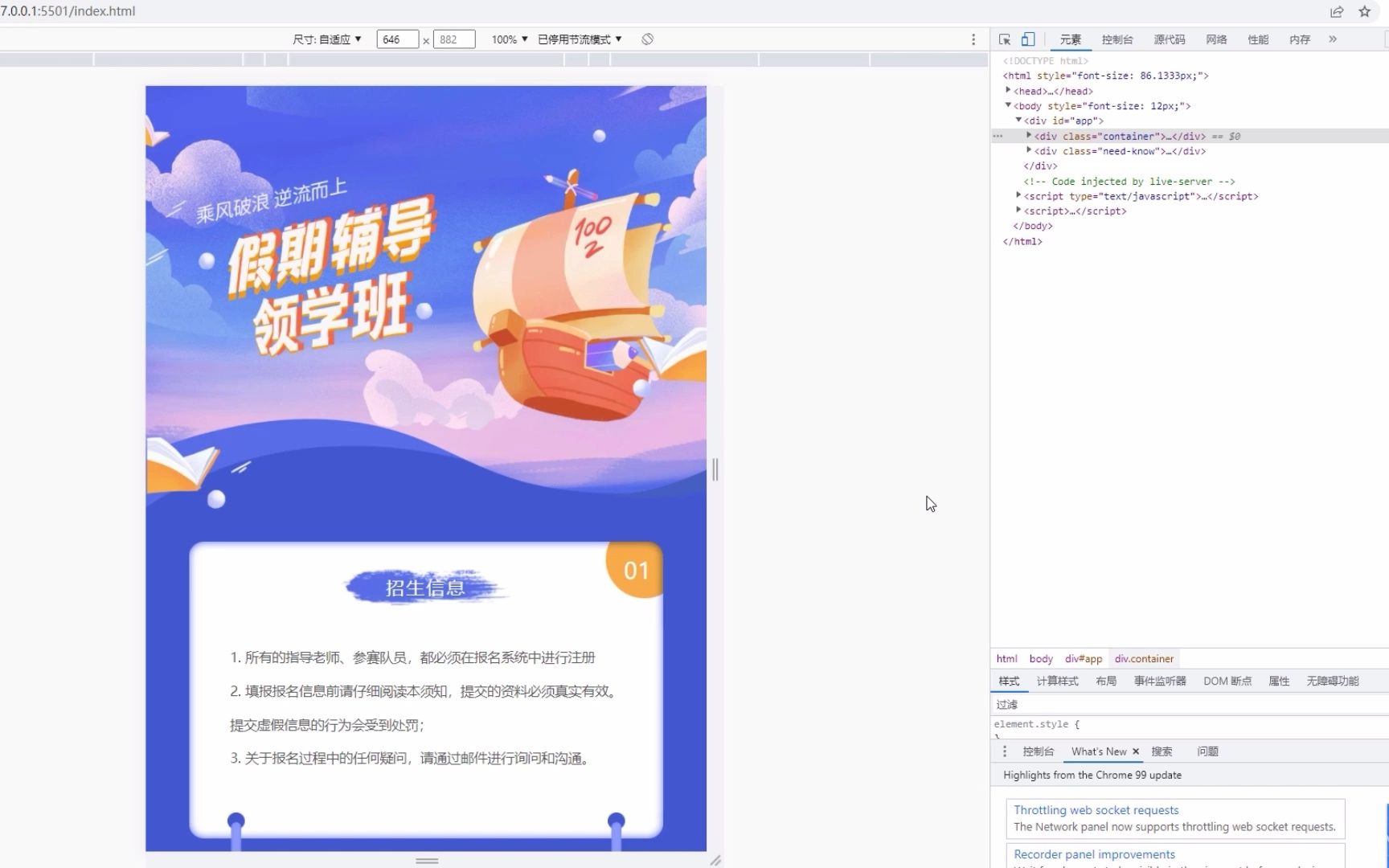Activate the inspect element picker icon
The height and width of the screenshot is (868, 1389).
tap(1005, 39)
